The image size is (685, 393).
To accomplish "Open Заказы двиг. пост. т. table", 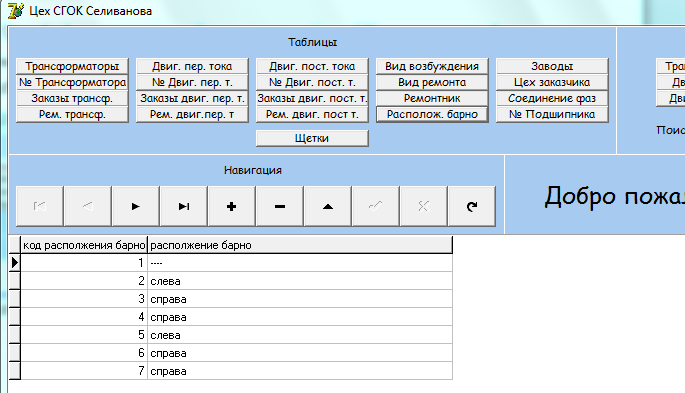I will pyautogui.click(x=312, y=98).
